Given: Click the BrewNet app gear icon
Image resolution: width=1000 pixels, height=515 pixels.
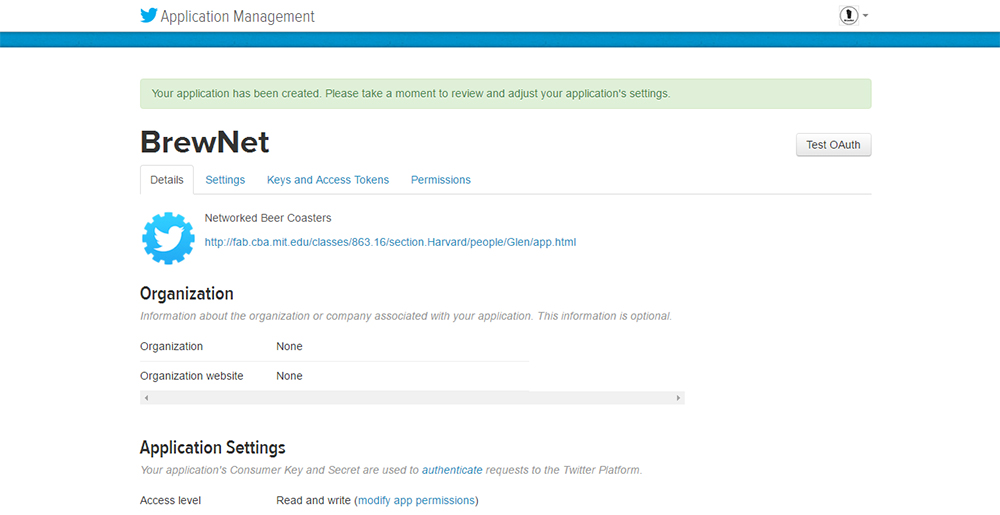Looking at the screenshot, I should pos(168,238).
